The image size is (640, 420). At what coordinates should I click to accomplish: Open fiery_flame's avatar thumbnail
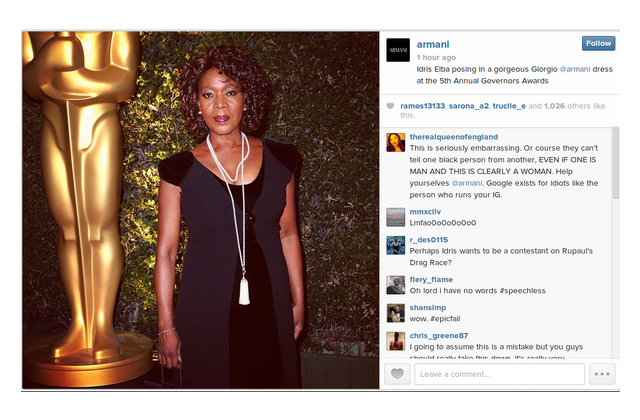pyautogui.click(x=396, y=285)
